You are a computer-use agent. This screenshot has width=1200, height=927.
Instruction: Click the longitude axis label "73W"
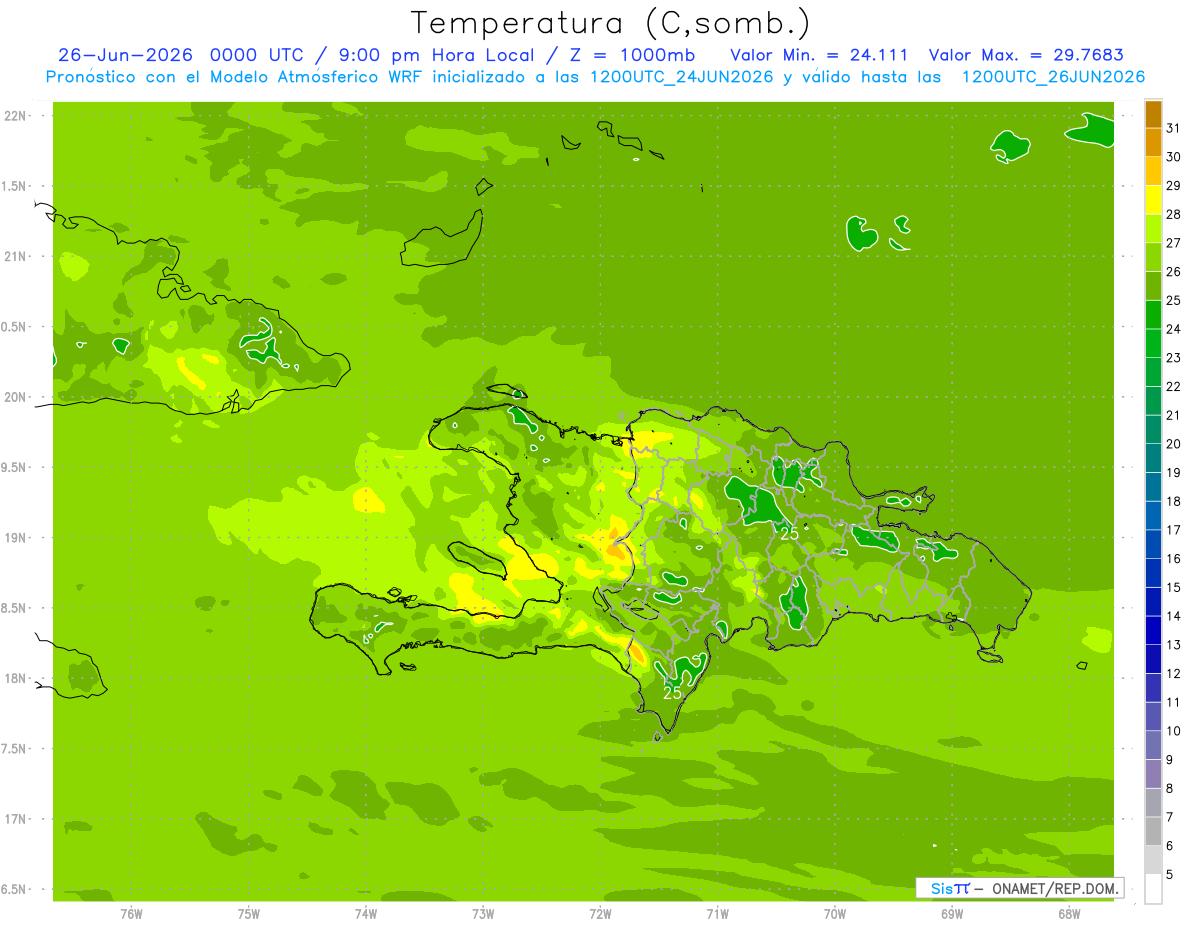tap(483, 913)
